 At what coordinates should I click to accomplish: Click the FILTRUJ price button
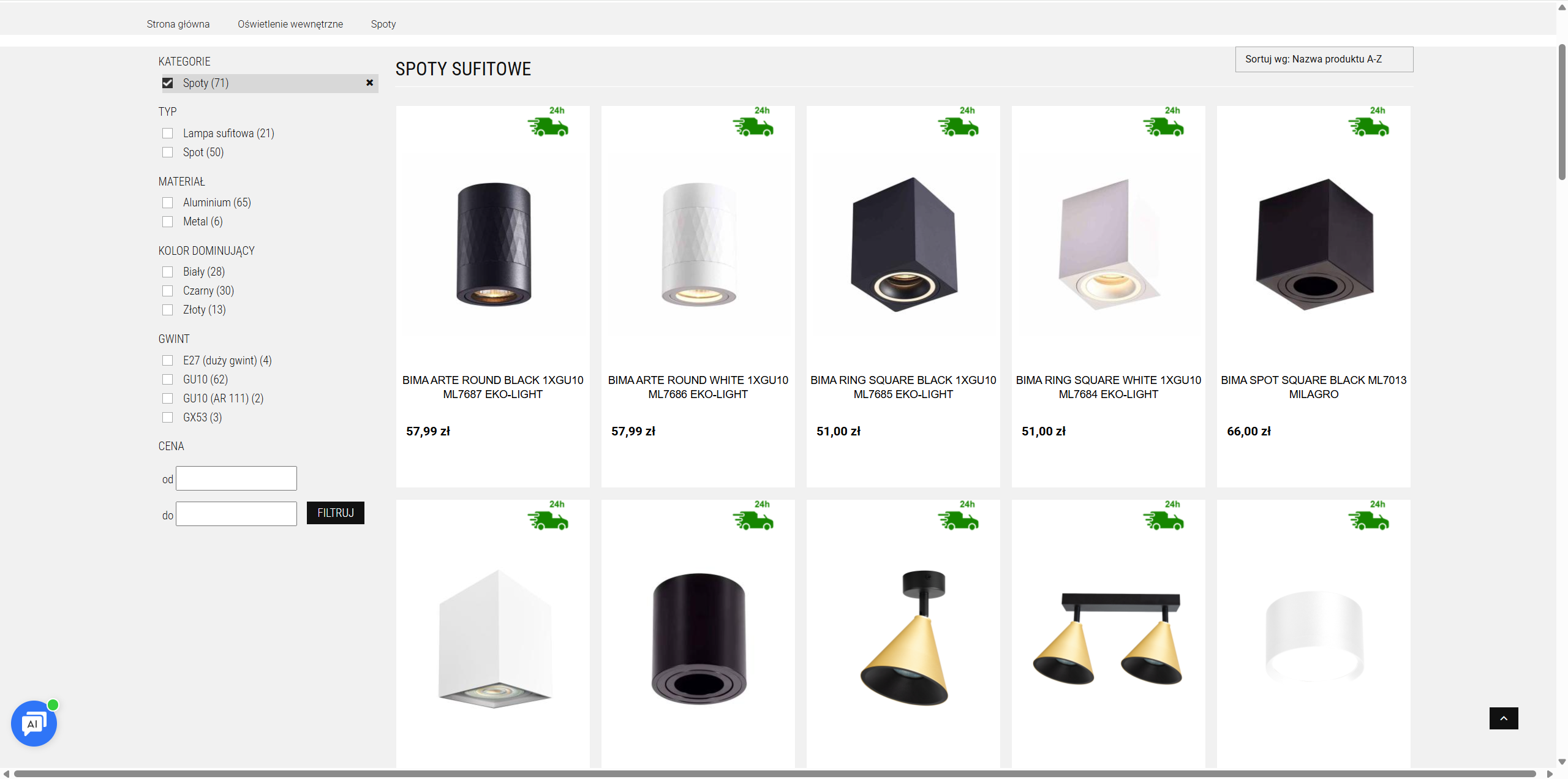click(336, 513)
